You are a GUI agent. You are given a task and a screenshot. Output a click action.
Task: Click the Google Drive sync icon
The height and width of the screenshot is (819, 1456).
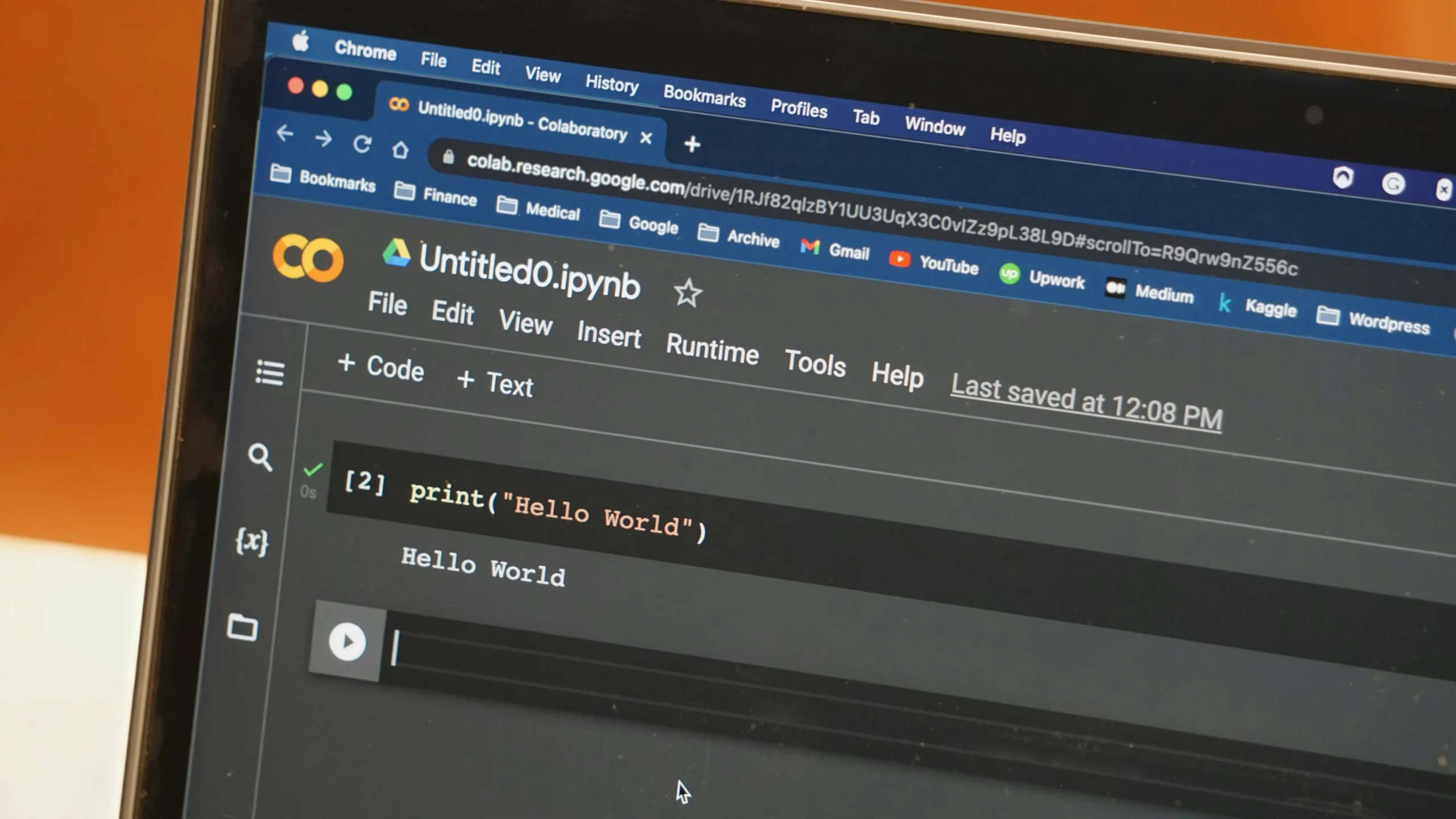pos(396,262)
